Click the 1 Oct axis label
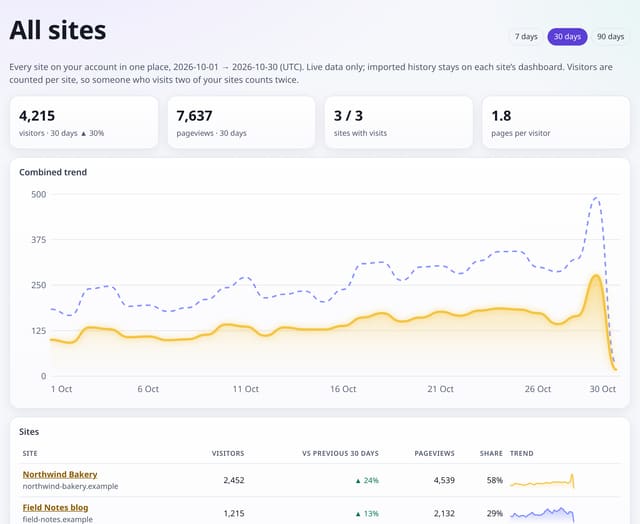 [62, 389]
